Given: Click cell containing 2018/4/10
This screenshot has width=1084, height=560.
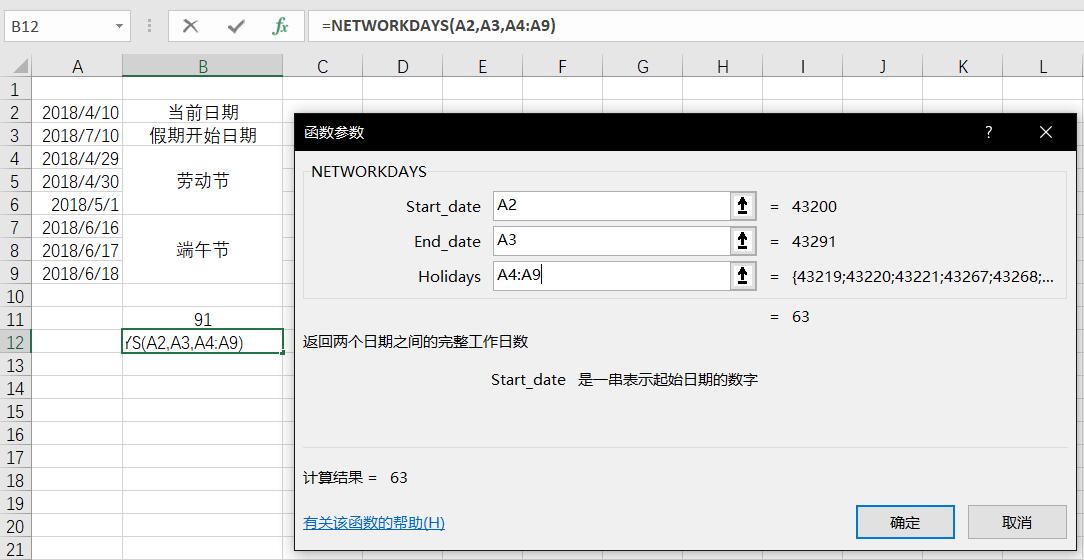Looking at the screenshot, I should (x=77, y=112).
